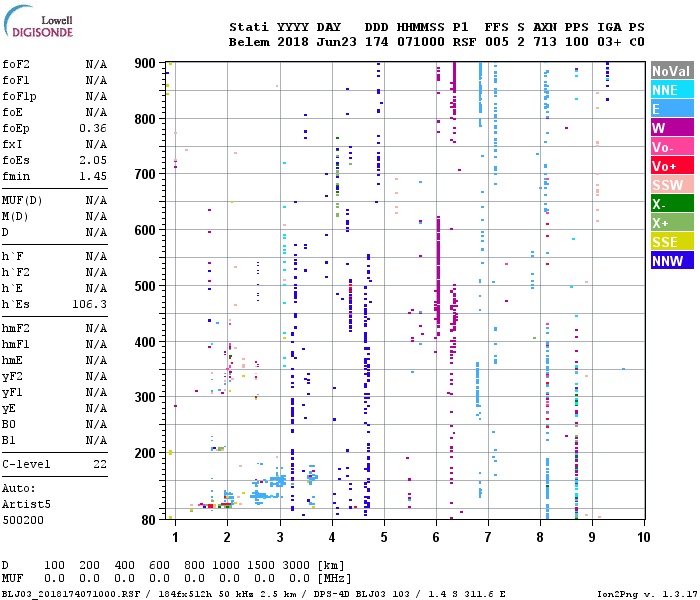The image size is (700, 600).
Task: Click the foE parameter label
Action: 12,112
